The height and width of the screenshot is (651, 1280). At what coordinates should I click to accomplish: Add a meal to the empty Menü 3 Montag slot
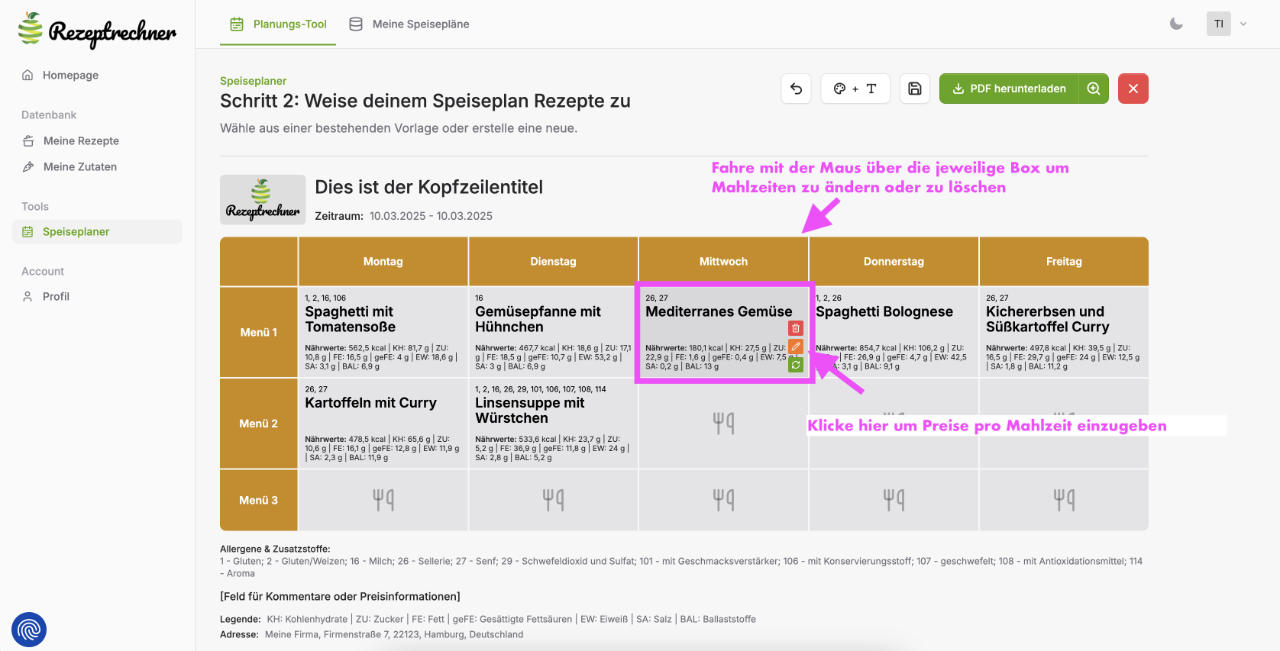pos(383,499)
